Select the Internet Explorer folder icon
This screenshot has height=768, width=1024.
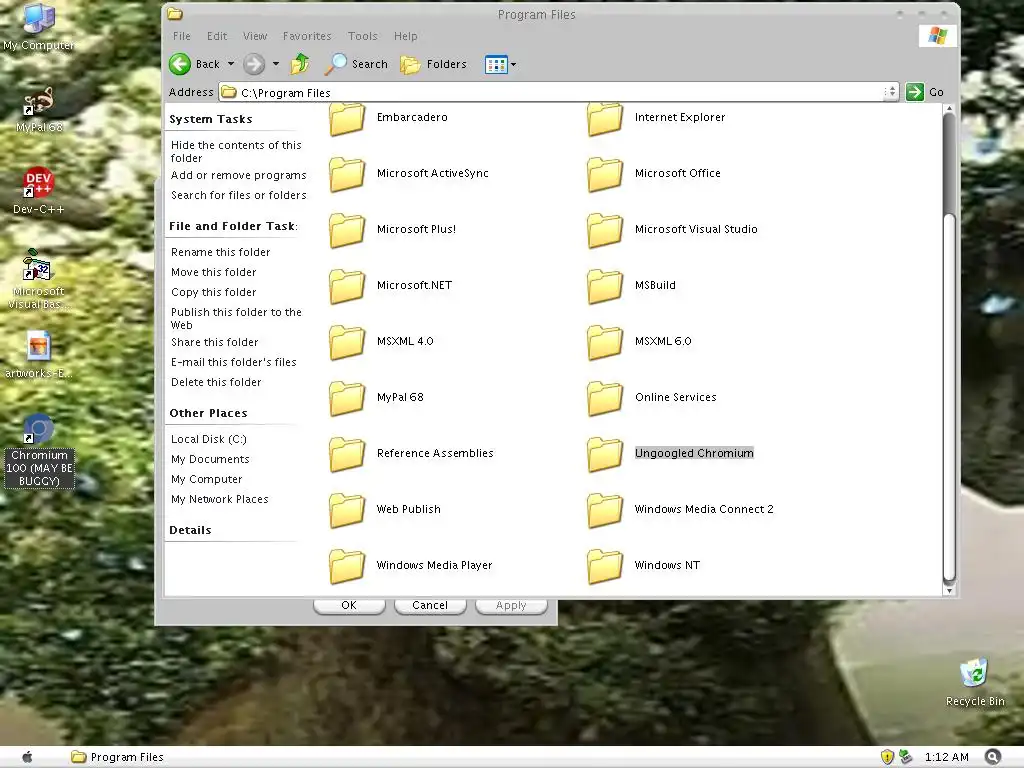coord(605,118)
